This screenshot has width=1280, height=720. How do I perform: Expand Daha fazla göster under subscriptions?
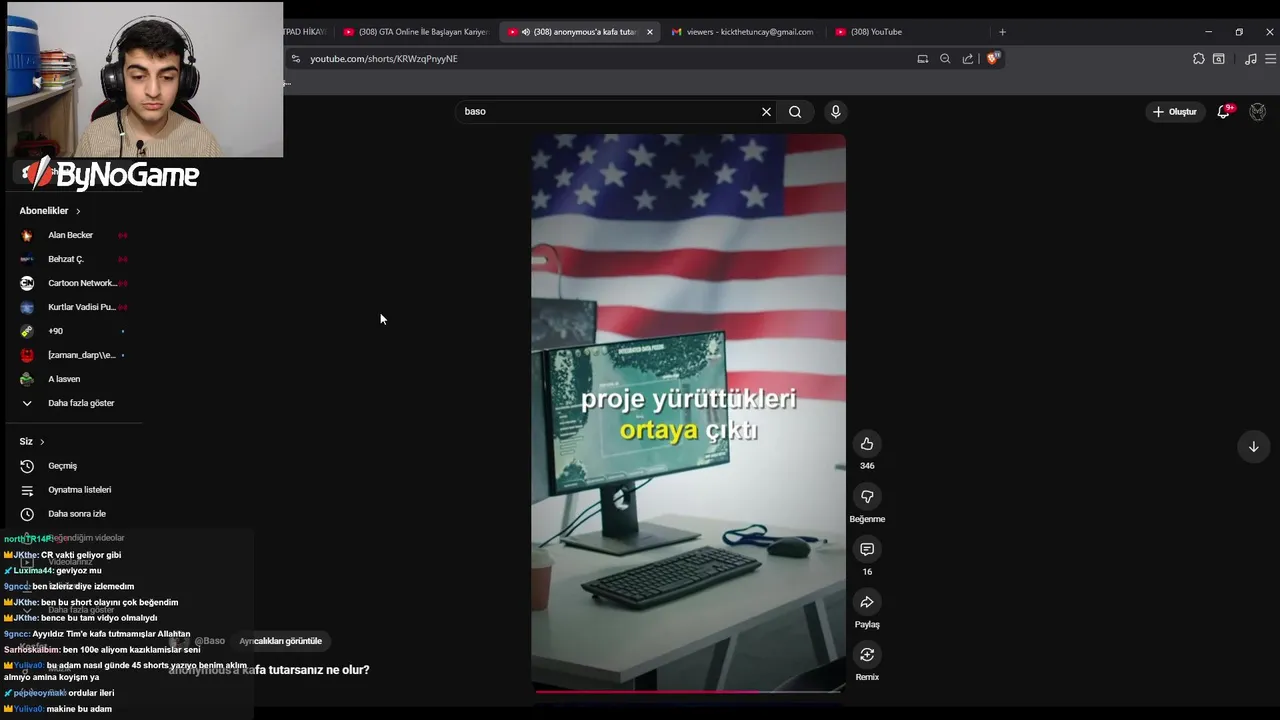[x=80, y=403]
